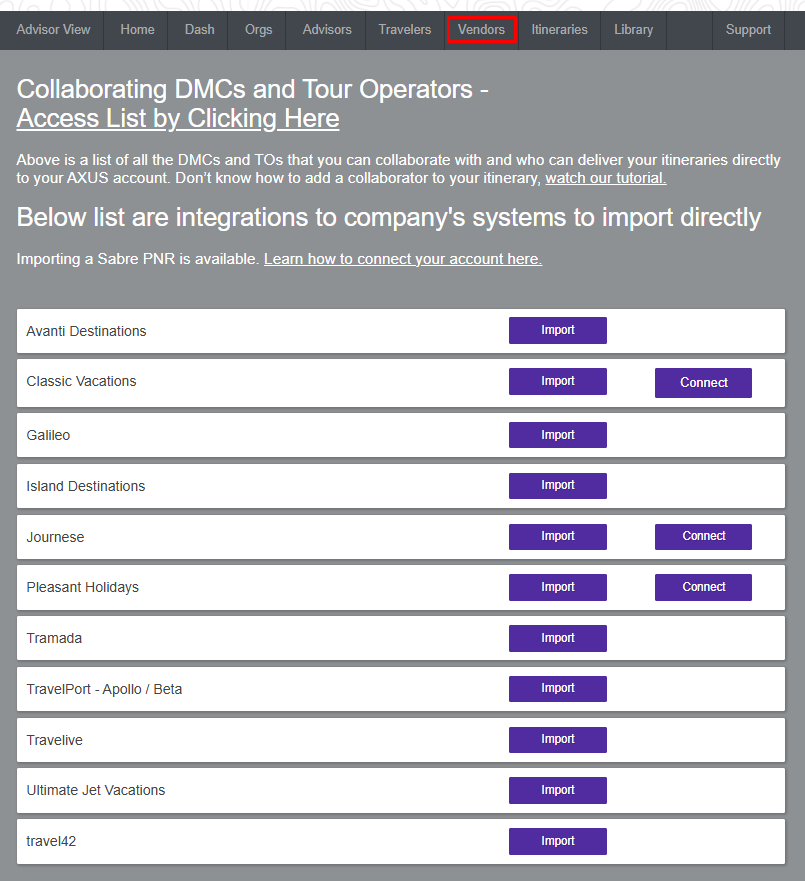
Task: Open the Library tab
Action: pos(633,30)
